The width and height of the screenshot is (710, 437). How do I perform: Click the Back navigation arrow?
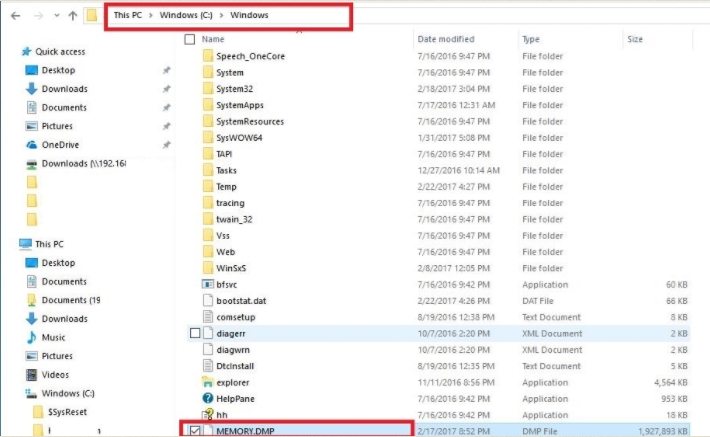pyautogui.click(x=11, y=16)
